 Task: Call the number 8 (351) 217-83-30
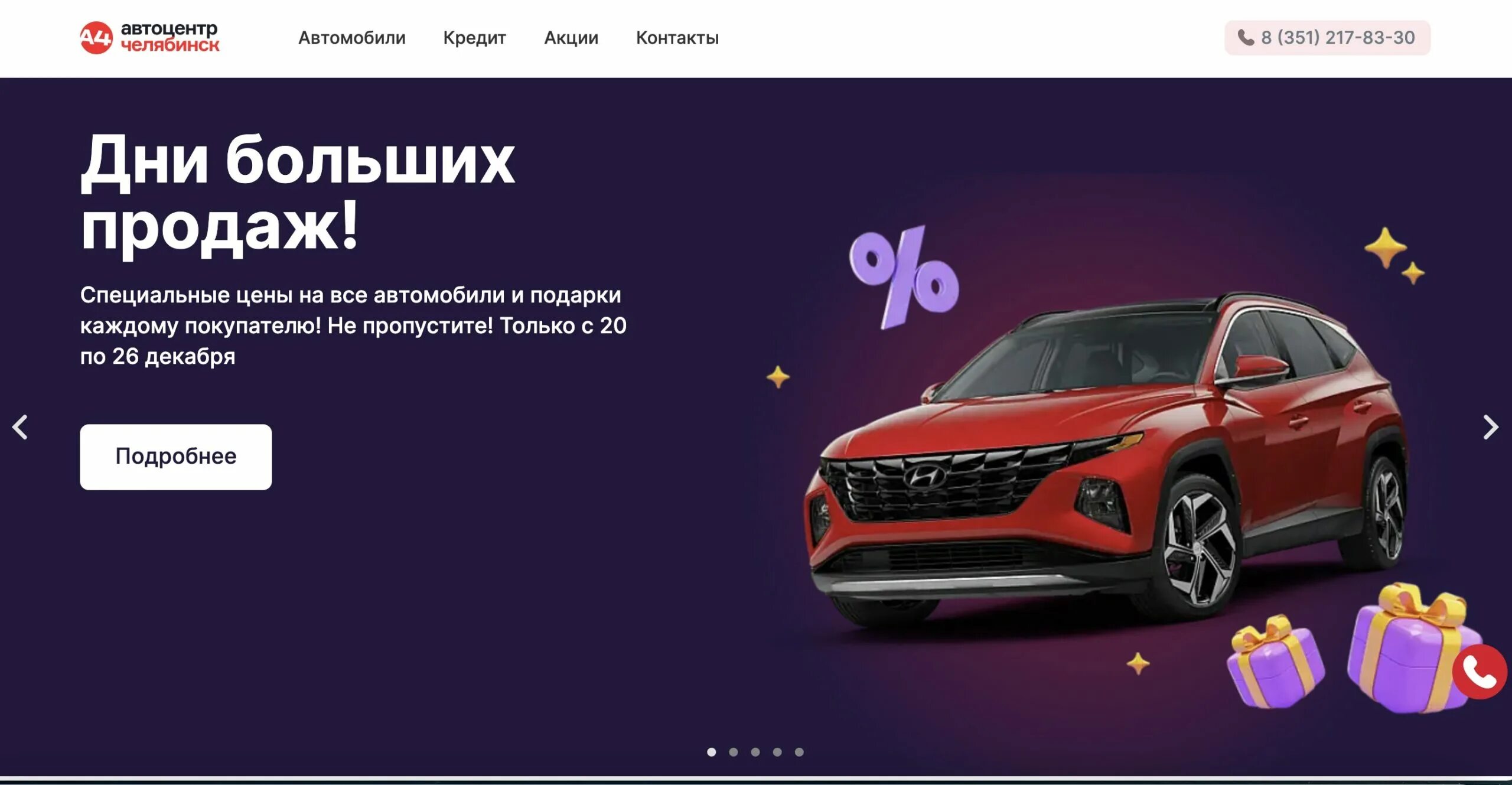point(1327,38)
